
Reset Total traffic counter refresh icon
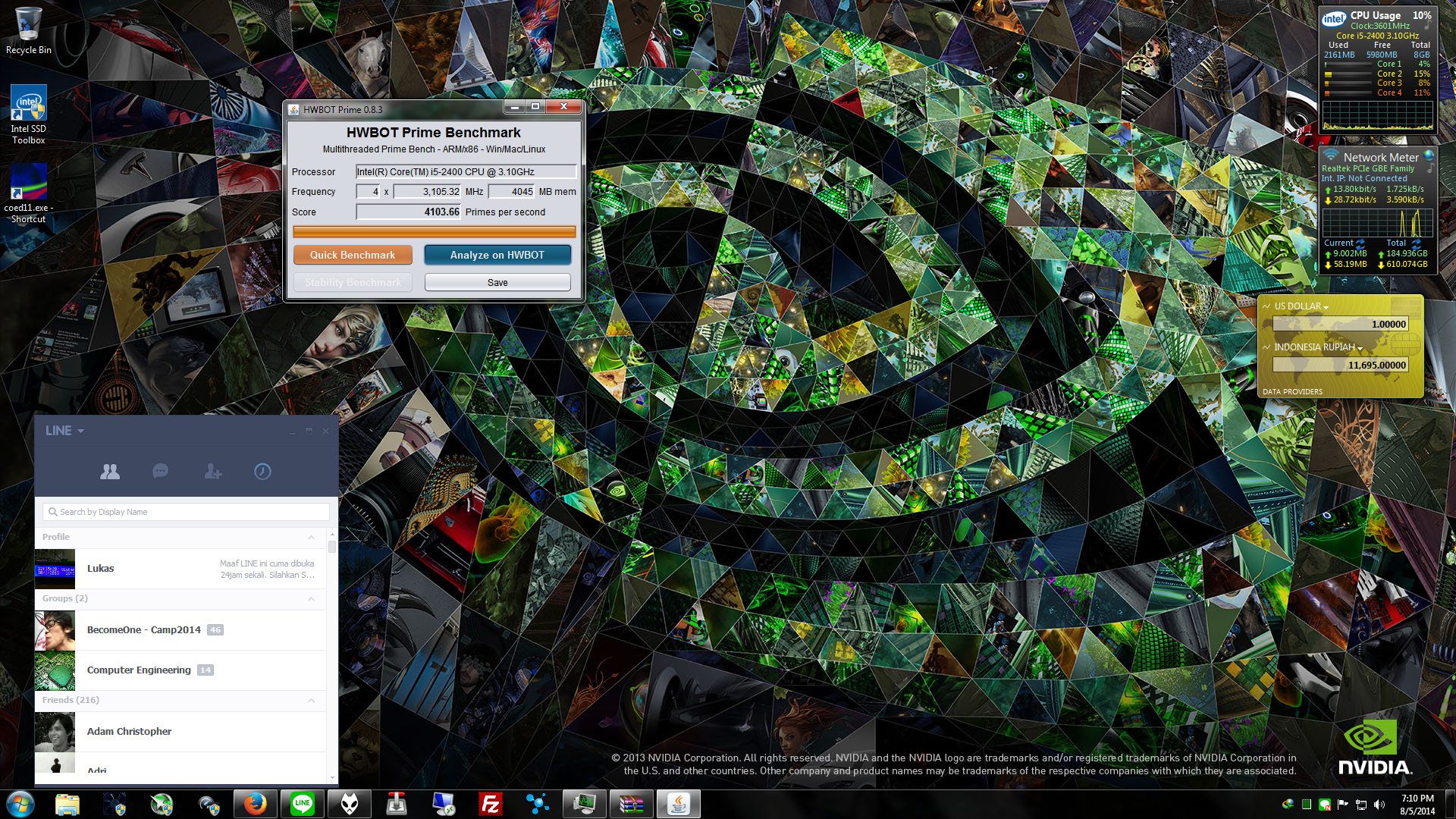tap(1416, 243)
